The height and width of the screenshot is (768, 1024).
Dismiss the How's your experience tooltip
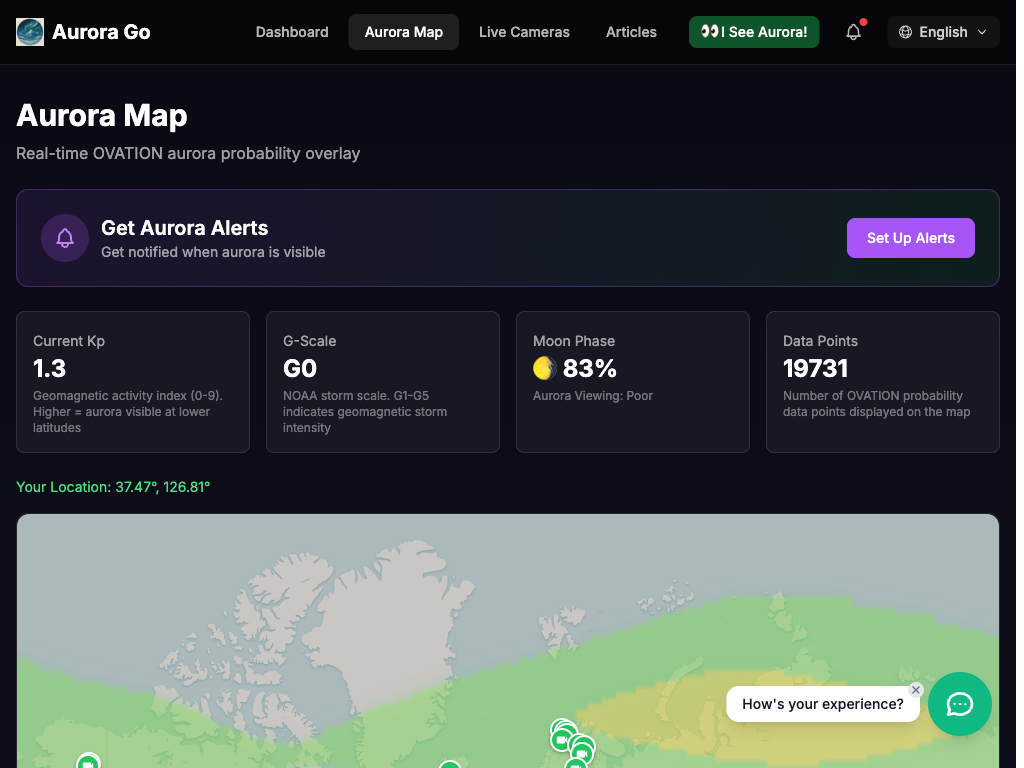(915, 690)
